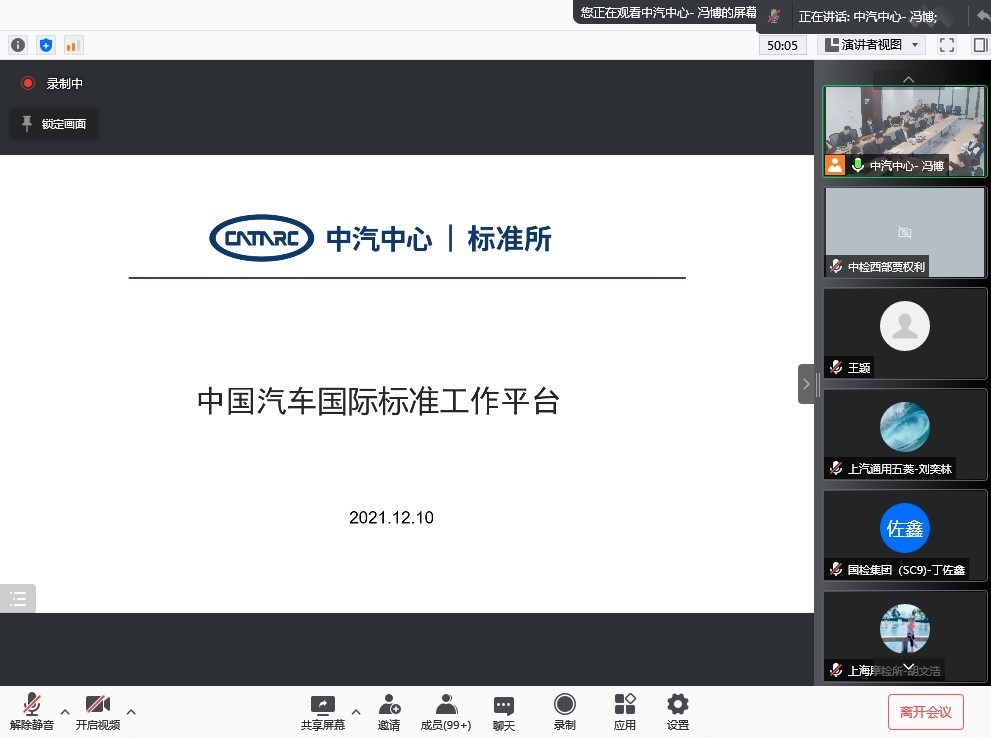Open the Apps (应用) icon
The width and height of the screenshot is (991, 738).
(625, 711)
